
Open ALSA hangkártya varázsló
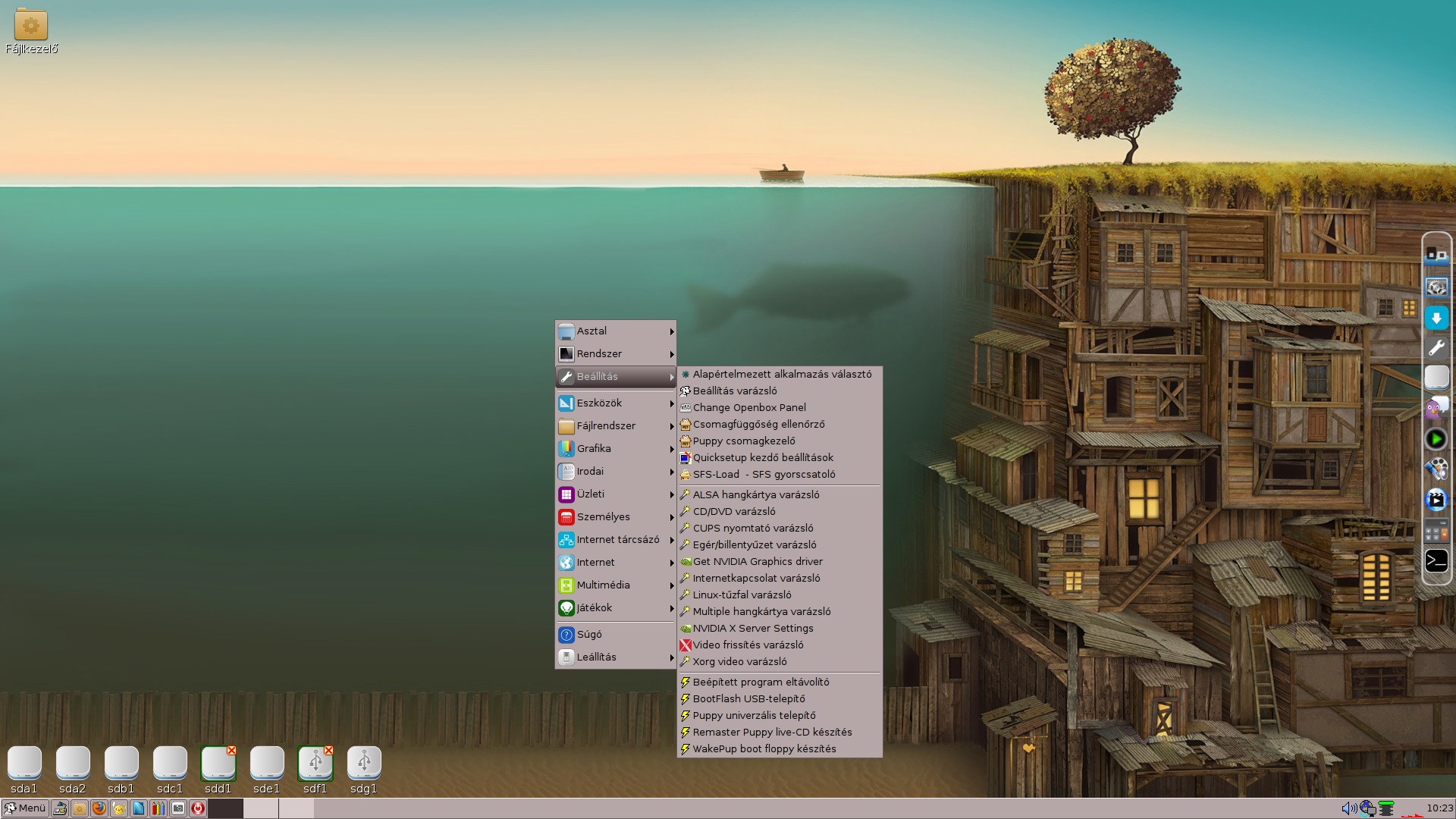point(780,495)
